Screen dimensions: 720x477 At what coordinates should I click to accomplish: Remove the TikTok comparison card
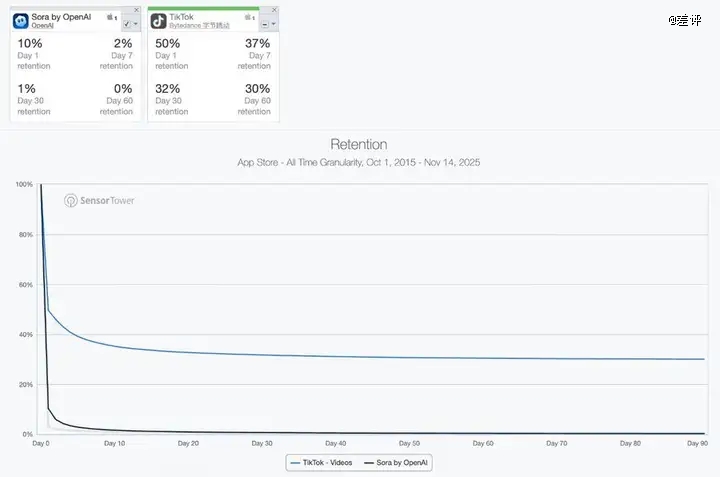(275, 10)
